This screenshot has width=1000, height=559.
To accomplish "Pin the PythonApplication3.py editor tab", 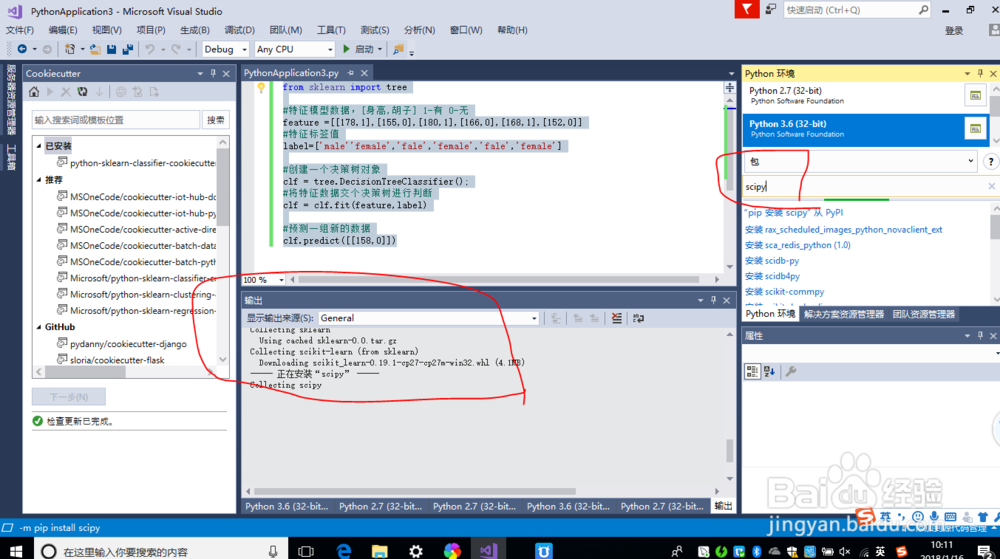I will pyautogui.click(x=350, y=73).
